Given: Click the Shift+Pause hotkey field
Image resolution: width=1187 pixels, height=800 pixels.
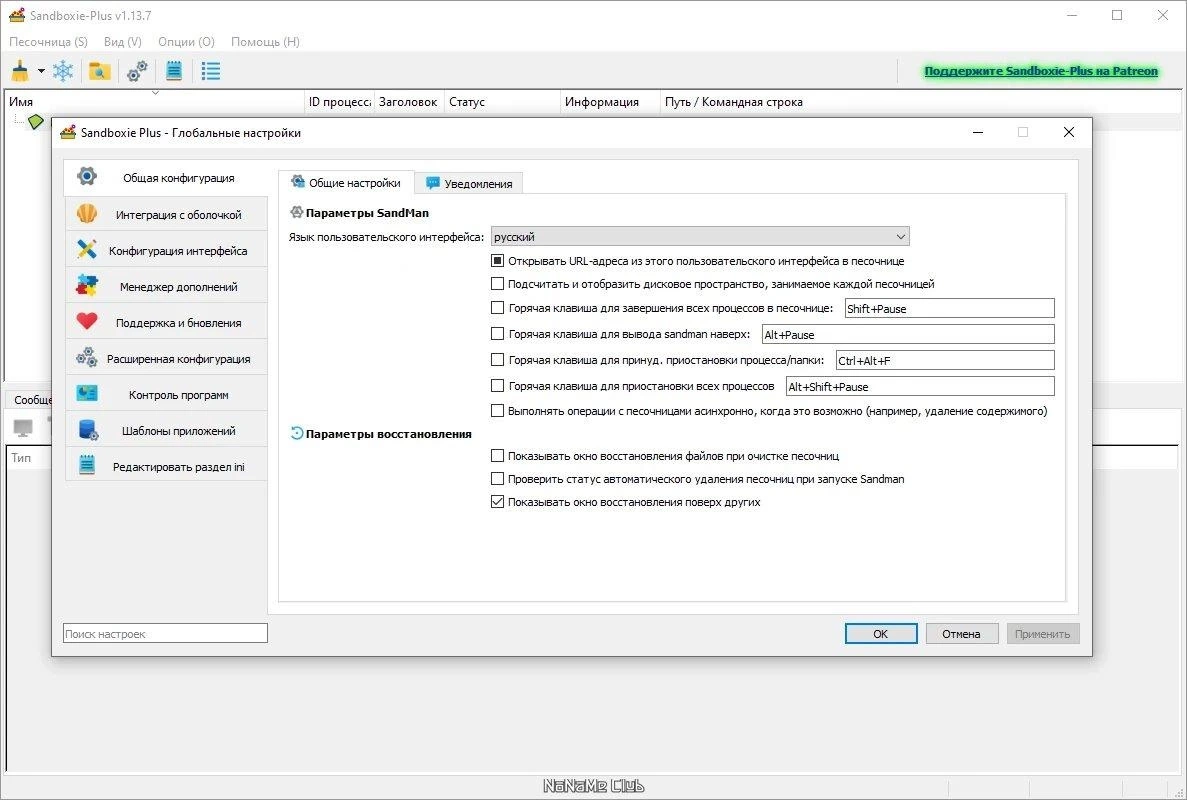Looking at the screenshot, I should coord(949,308).
